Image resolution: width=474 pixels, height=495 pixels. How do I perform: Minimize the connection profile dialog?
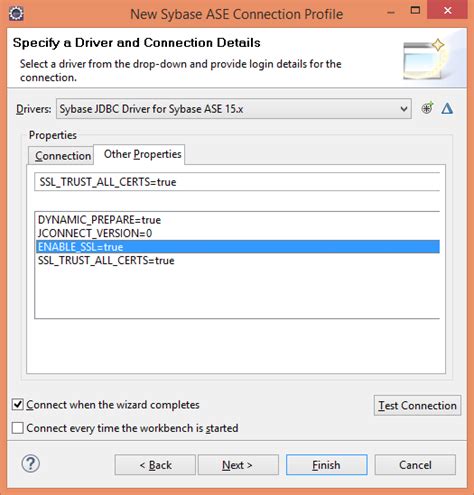click(391, 12)
